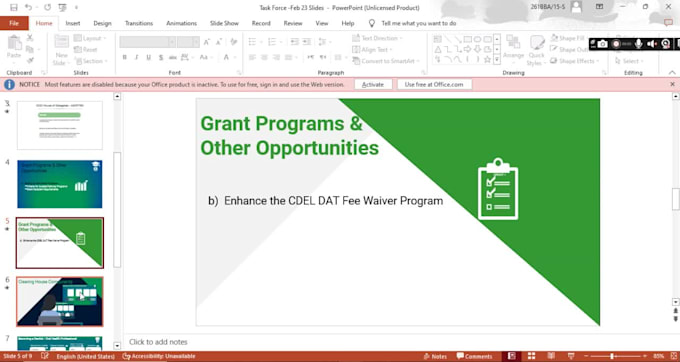680x362 pixels.
Task: Collapse the ribbon with the chevron
Action: pyautogui.click(x=672, y=72)
